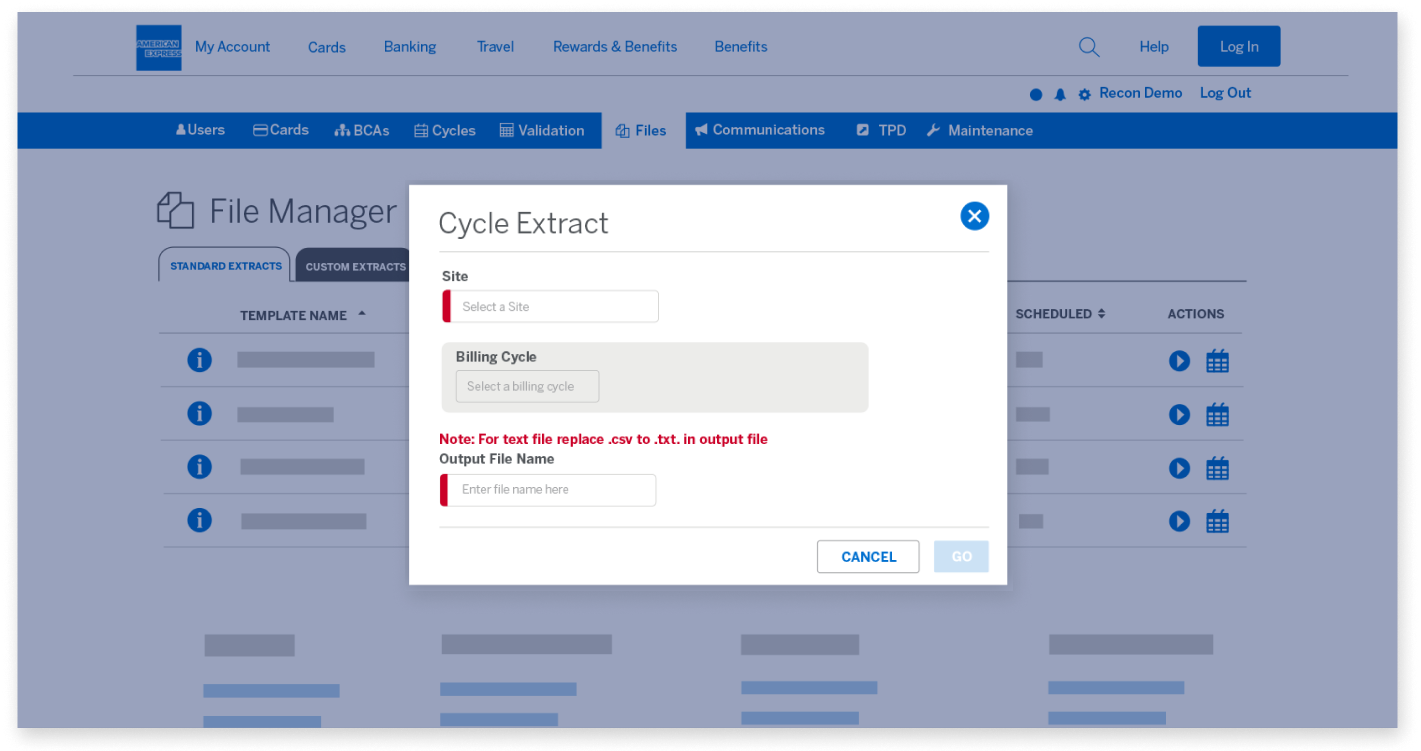Click the File Manager documents icon
The width and height of the screenshot is (1421, 751).
tap(176, 211)
